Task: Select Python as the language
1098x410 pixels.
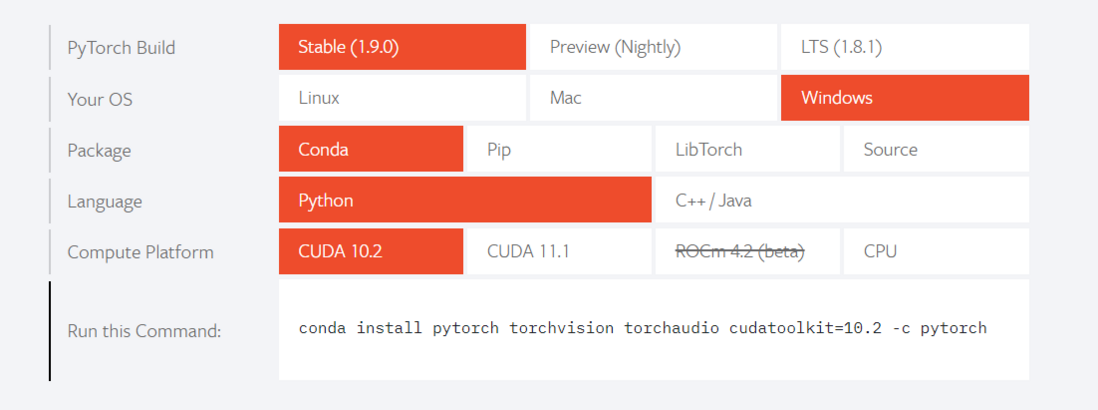Action: coord(465,200)
